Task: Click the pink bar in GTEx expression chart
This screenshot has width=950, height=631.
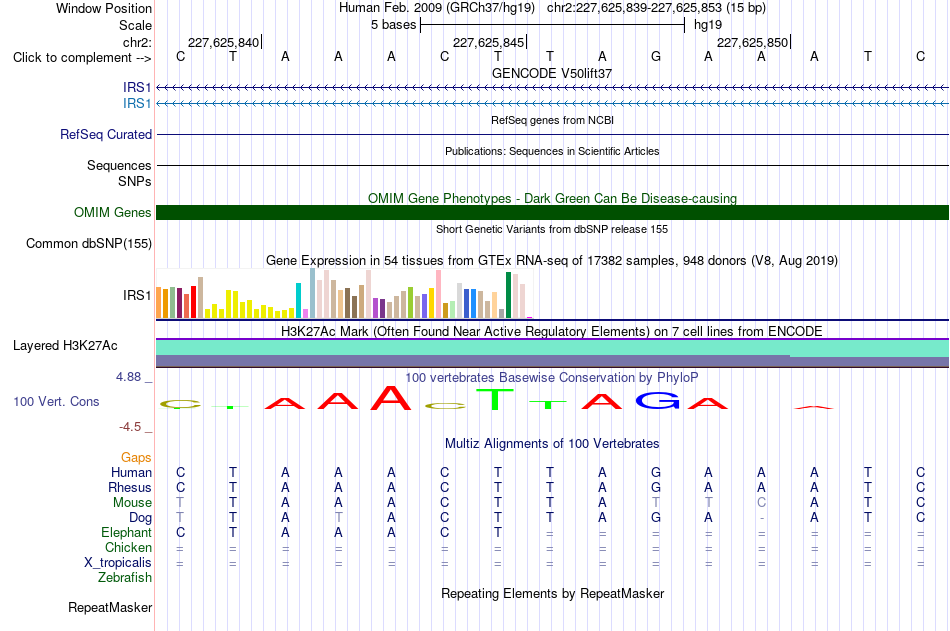Action: coord(439,294)
